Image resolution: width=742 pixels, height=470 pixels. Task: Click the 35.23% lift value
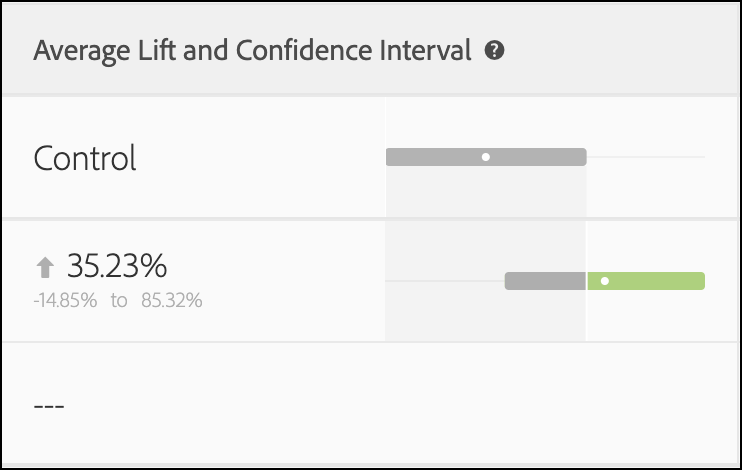116,266
